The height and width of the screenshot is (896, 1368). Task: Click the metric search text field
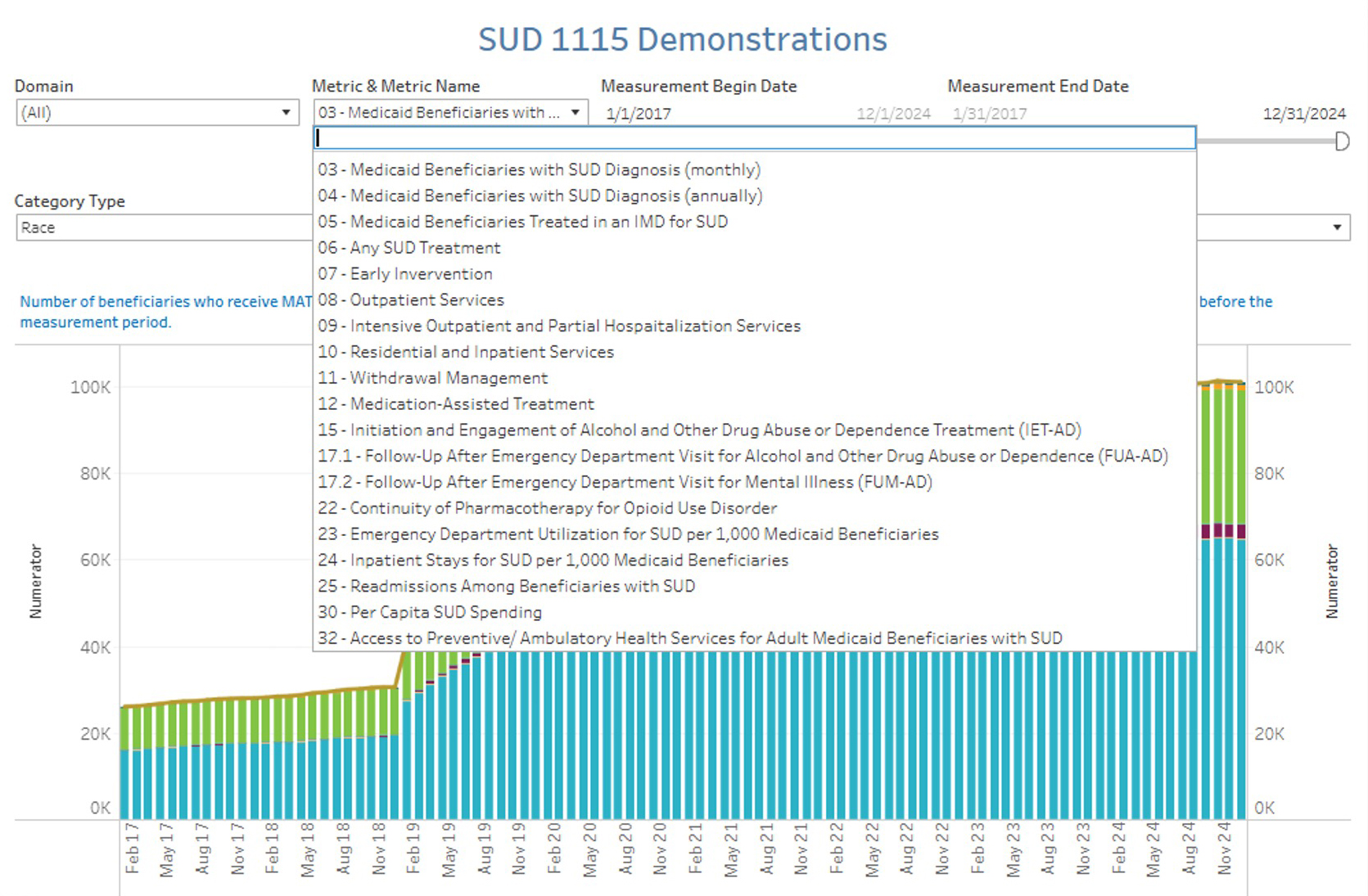point(753,138)
